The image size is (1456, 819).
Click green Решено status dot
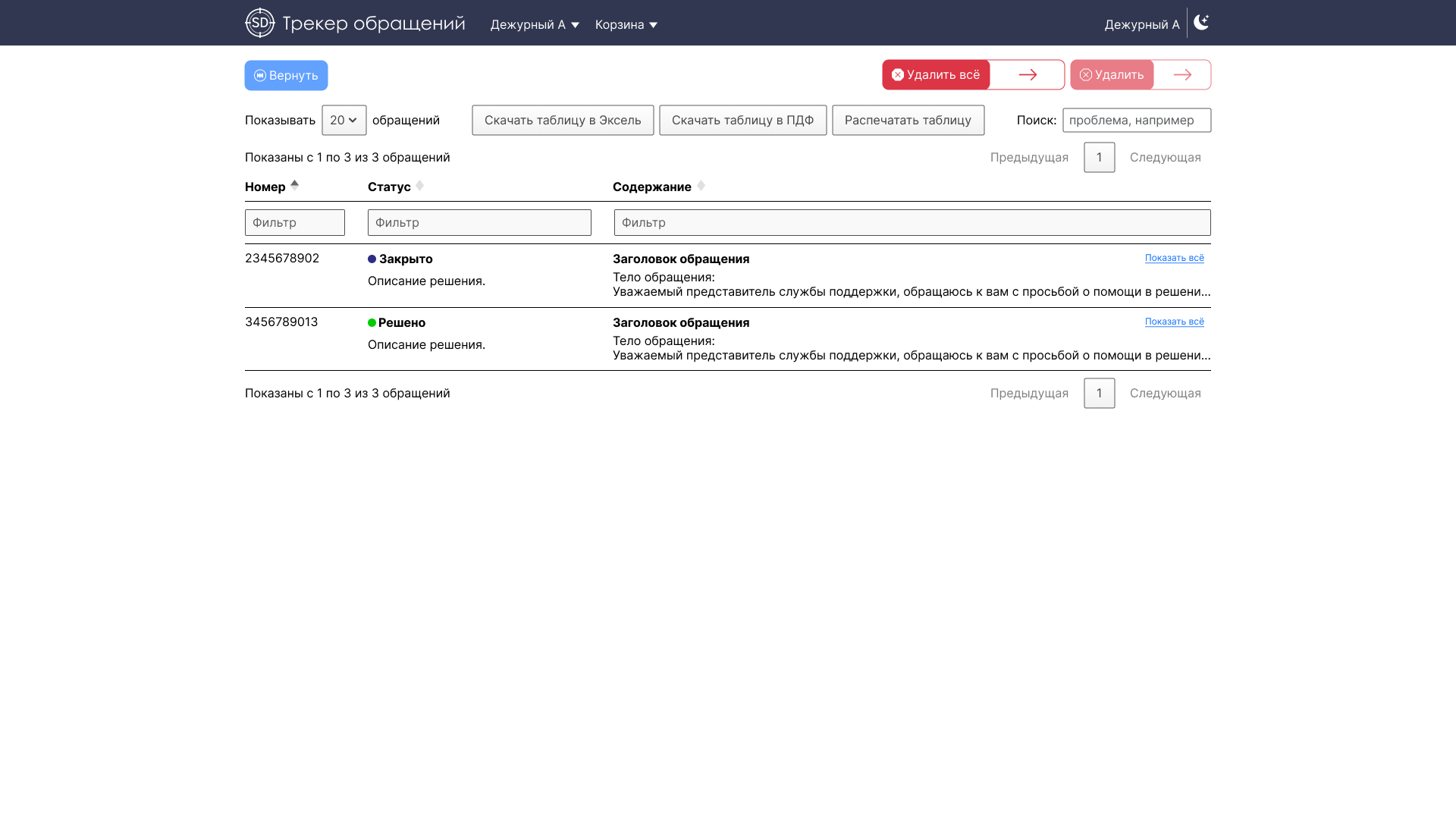click(x=372, y=323)
